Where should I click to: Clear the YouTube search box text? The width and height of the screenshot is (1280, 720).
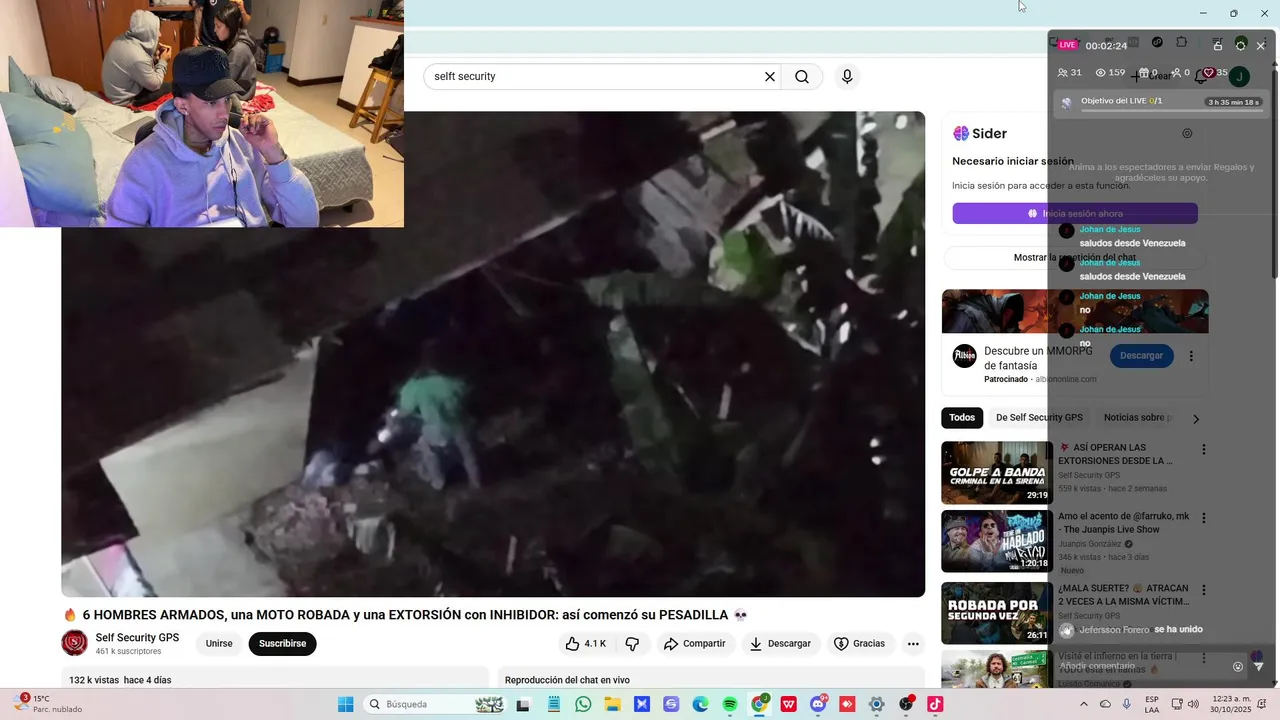tap(770, 77)
